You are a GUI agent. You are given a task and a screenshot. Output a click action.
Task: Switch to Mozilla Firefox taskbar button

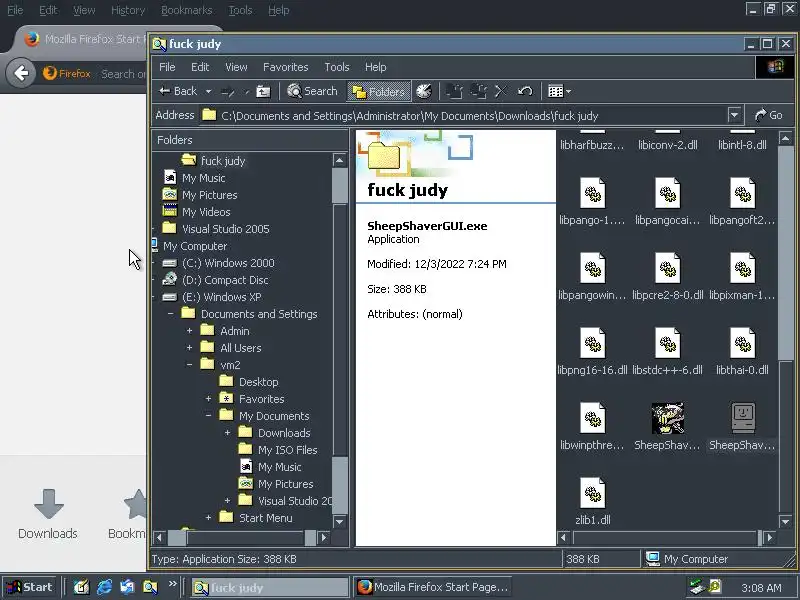pyautogui.click(x=432, y=587)
